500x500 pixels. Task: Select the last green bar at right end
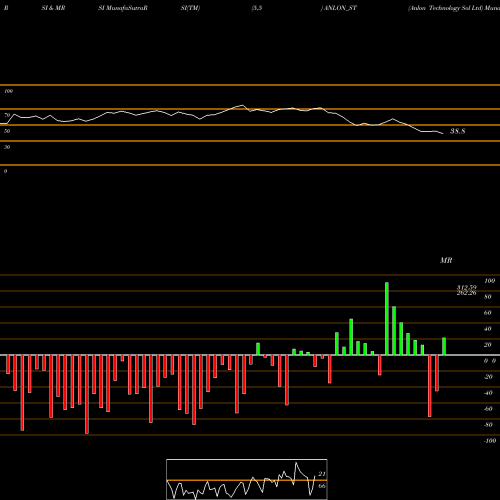tap(444, 346)
